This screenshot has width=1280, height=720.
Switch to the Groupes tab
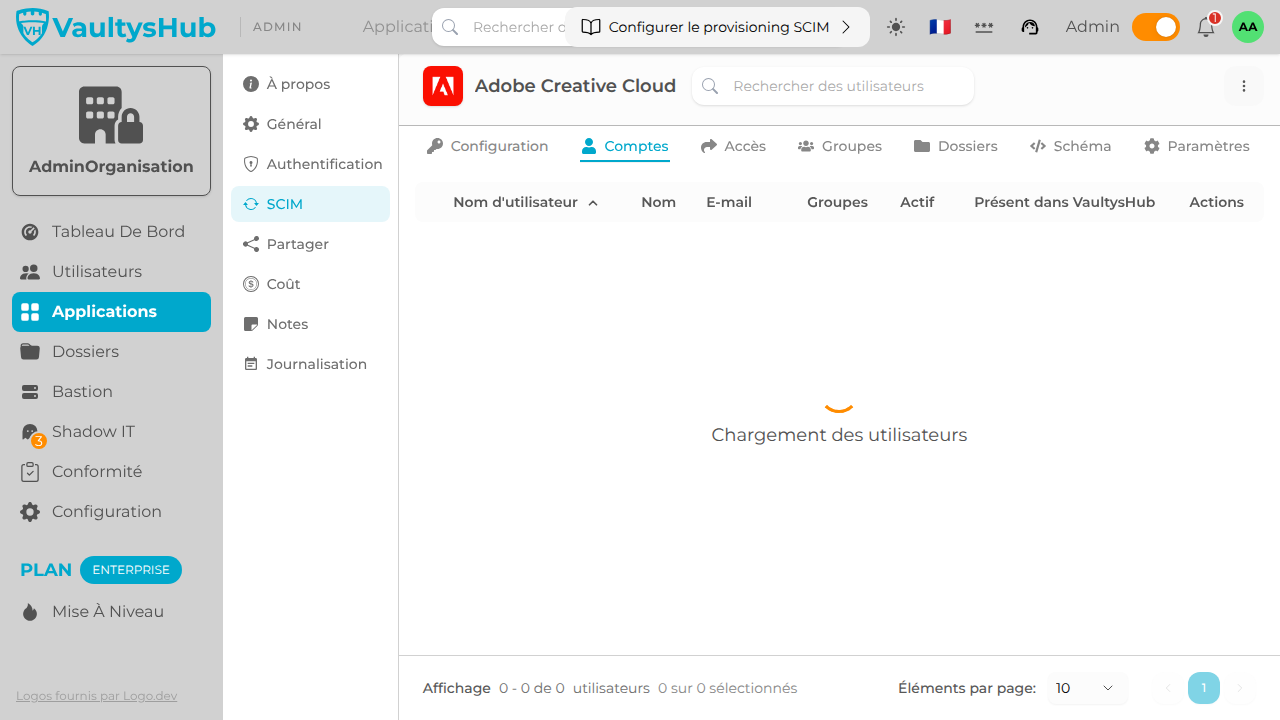point(840,146)
